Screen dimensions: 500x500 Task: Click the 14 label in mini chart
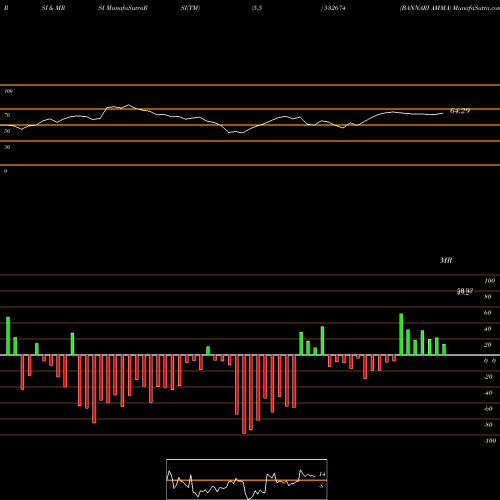(322, 474)
